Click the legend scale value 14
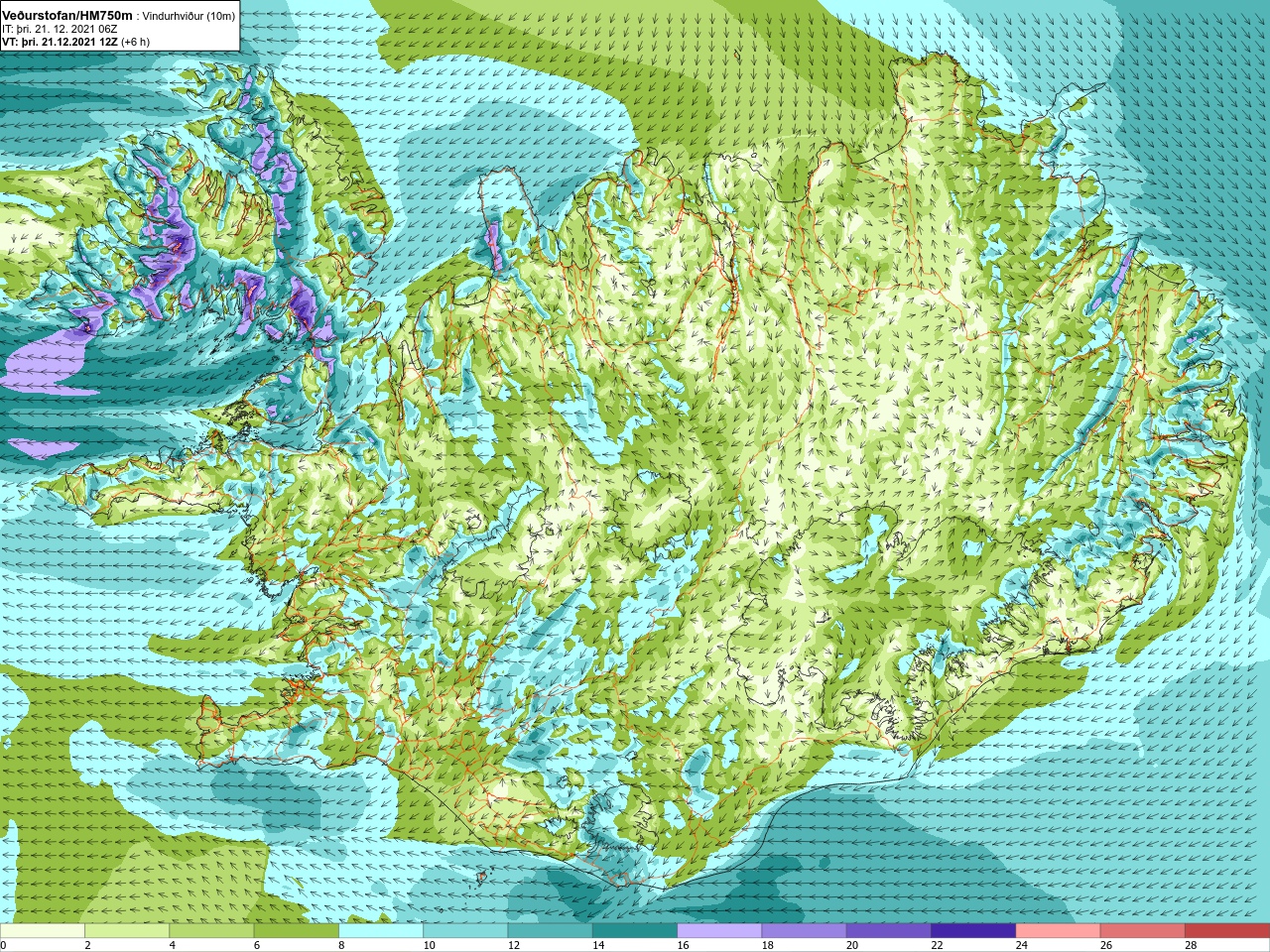 (x=598, y=945)
